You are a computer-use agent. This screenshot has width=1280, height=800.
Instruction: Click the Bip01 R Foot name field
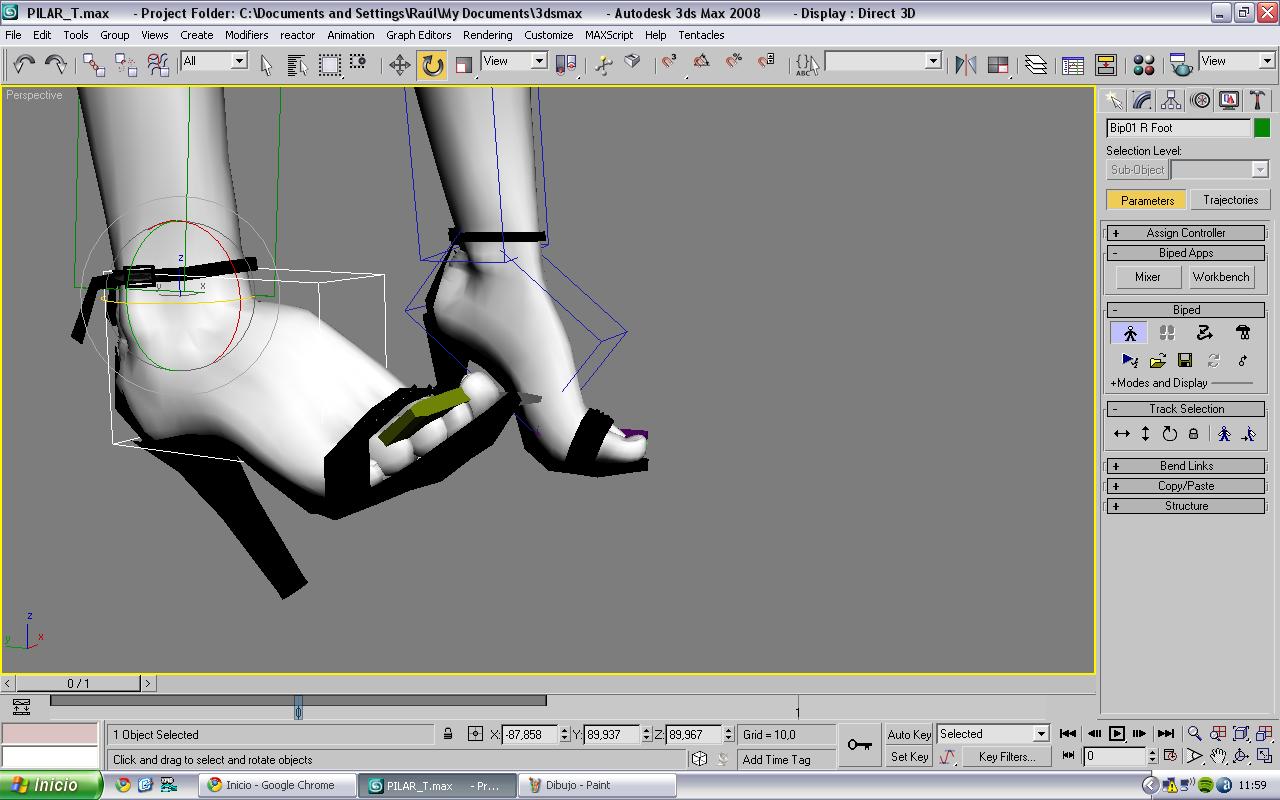(1178, 128)
